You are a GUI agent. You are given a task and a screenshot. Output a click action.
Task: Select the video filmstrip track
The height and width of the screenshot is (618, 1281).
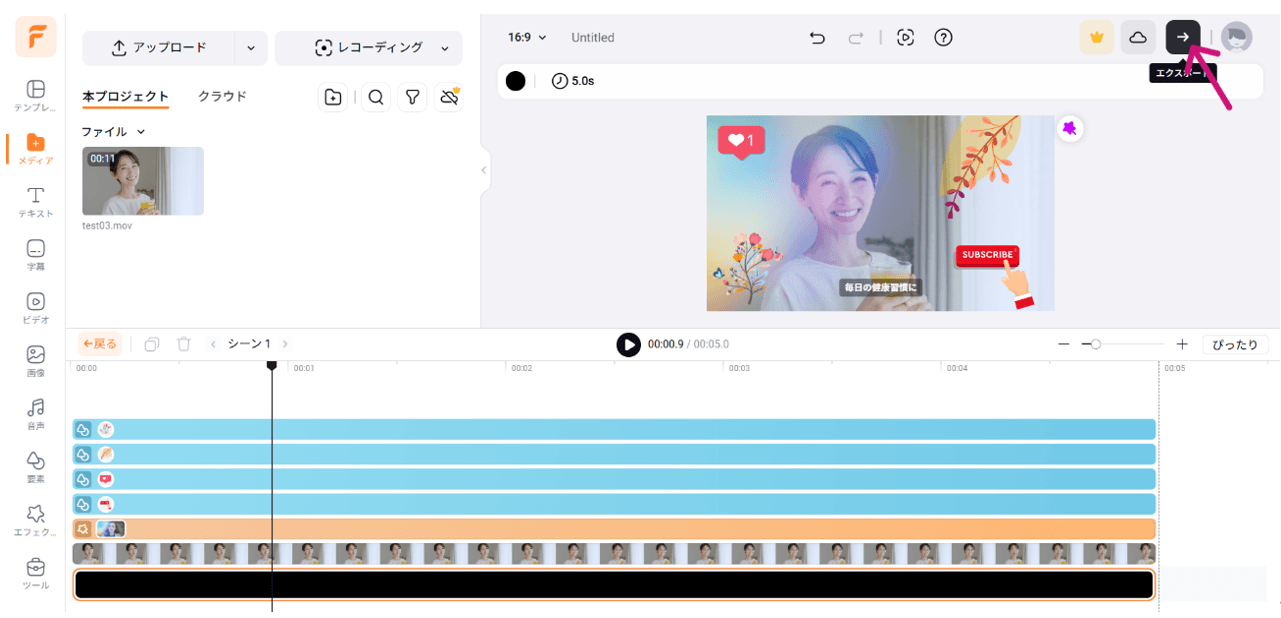point(614,553)
